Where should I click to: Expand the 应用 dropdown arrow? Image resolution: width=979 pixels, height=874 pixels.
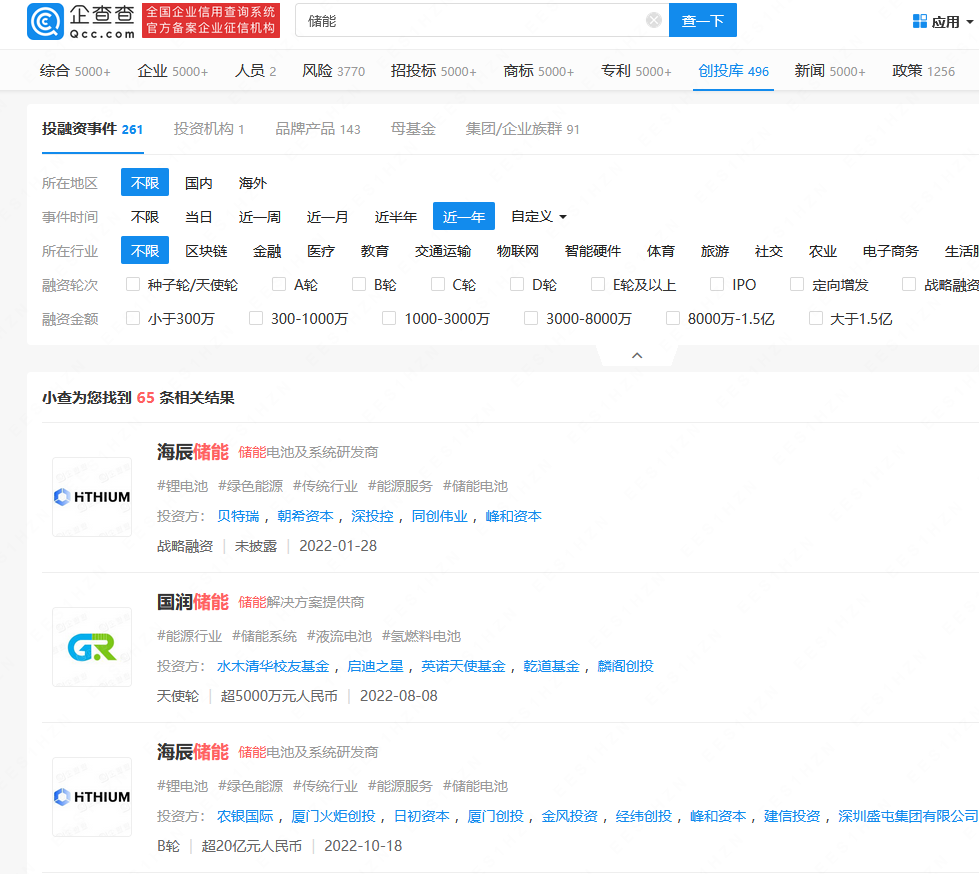pos(970,22)
